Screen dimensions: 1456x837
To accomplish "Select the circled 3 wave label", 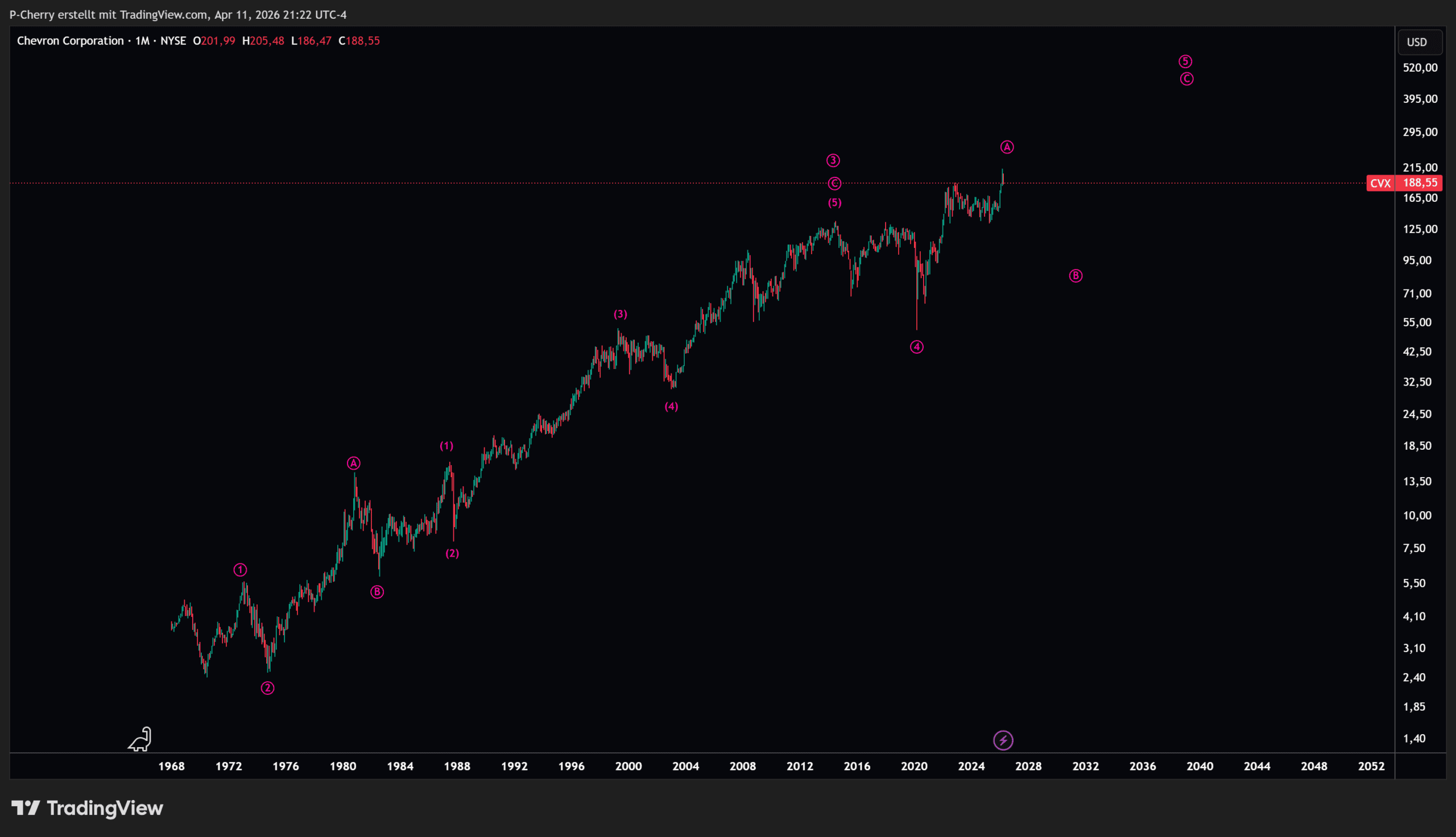I will pyautogui.click(x=833, y=160).
